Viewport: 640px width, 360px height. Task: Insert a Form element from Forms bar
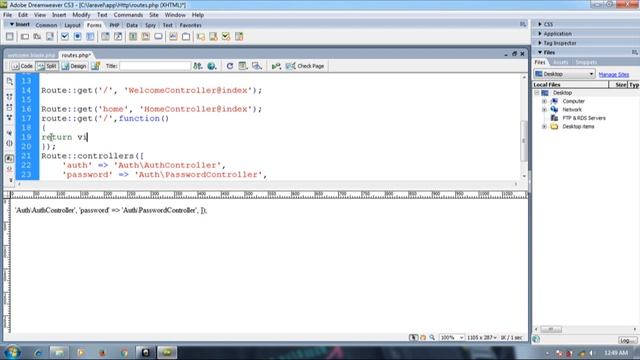click(9, 37)
